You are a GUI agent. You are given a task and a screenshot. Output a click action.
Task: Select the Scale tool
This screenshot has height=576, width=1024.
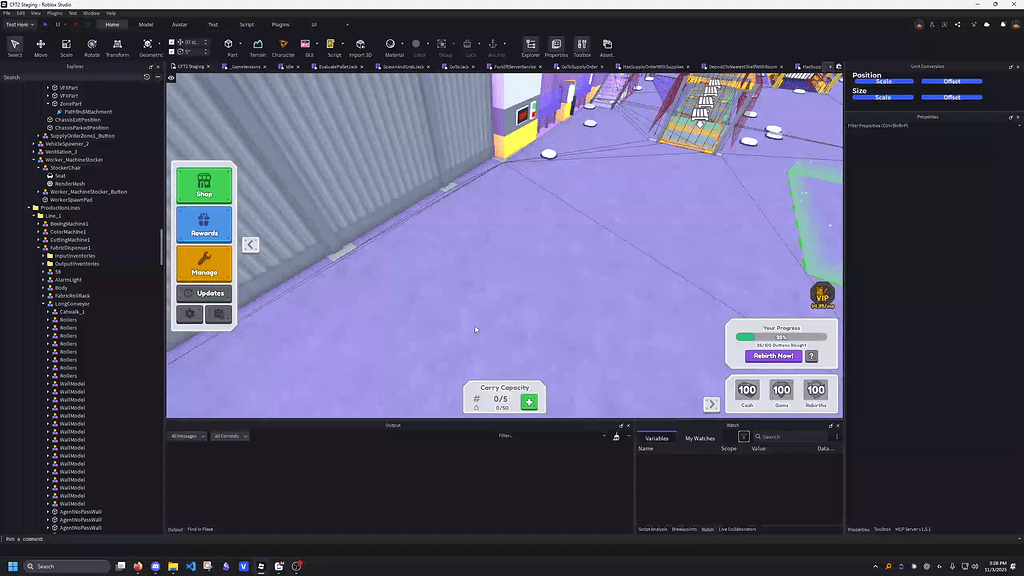[x=66, y=45]
